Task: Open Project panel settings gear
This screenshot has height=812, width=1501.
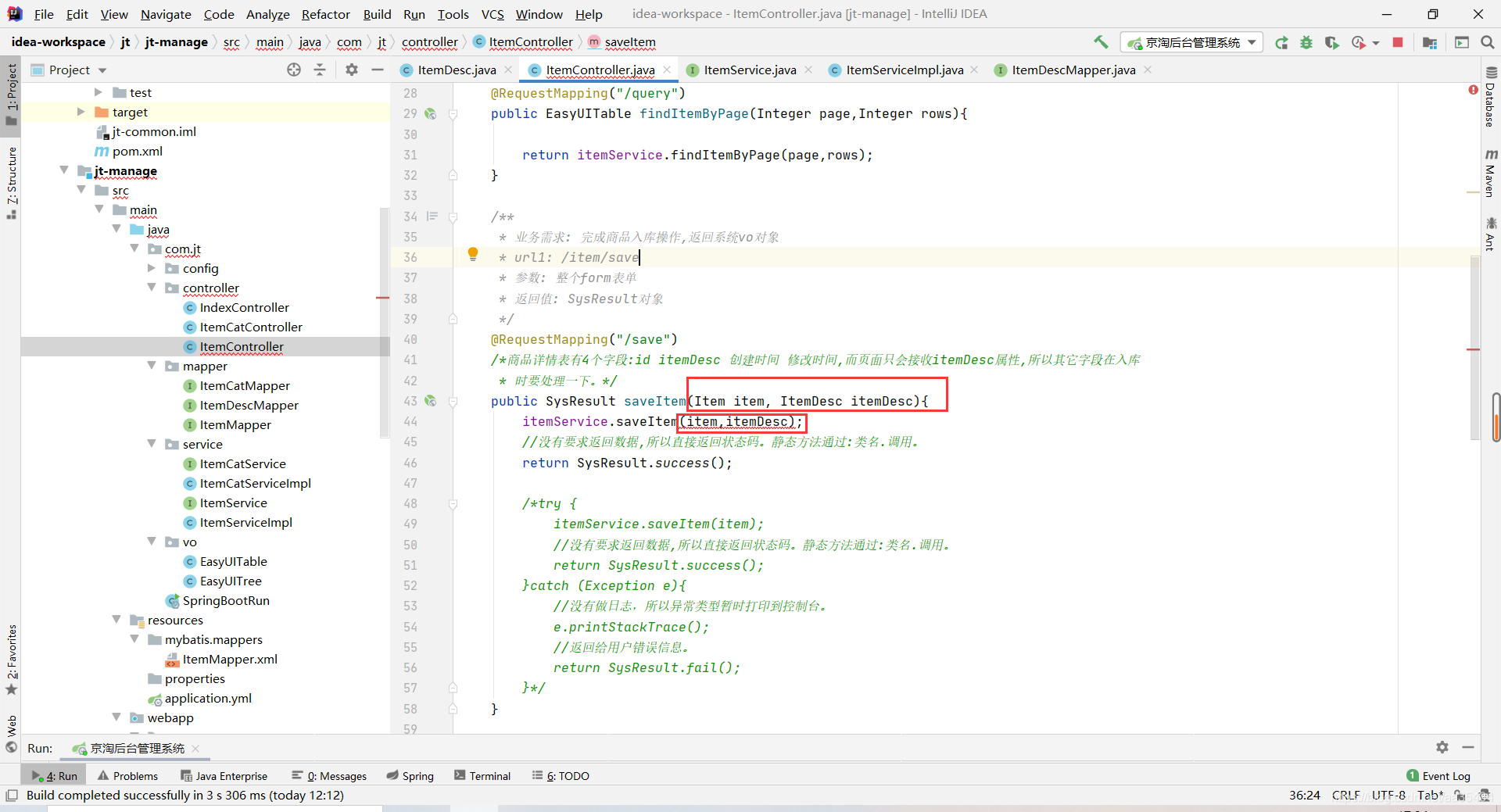Action: point(352,70)
